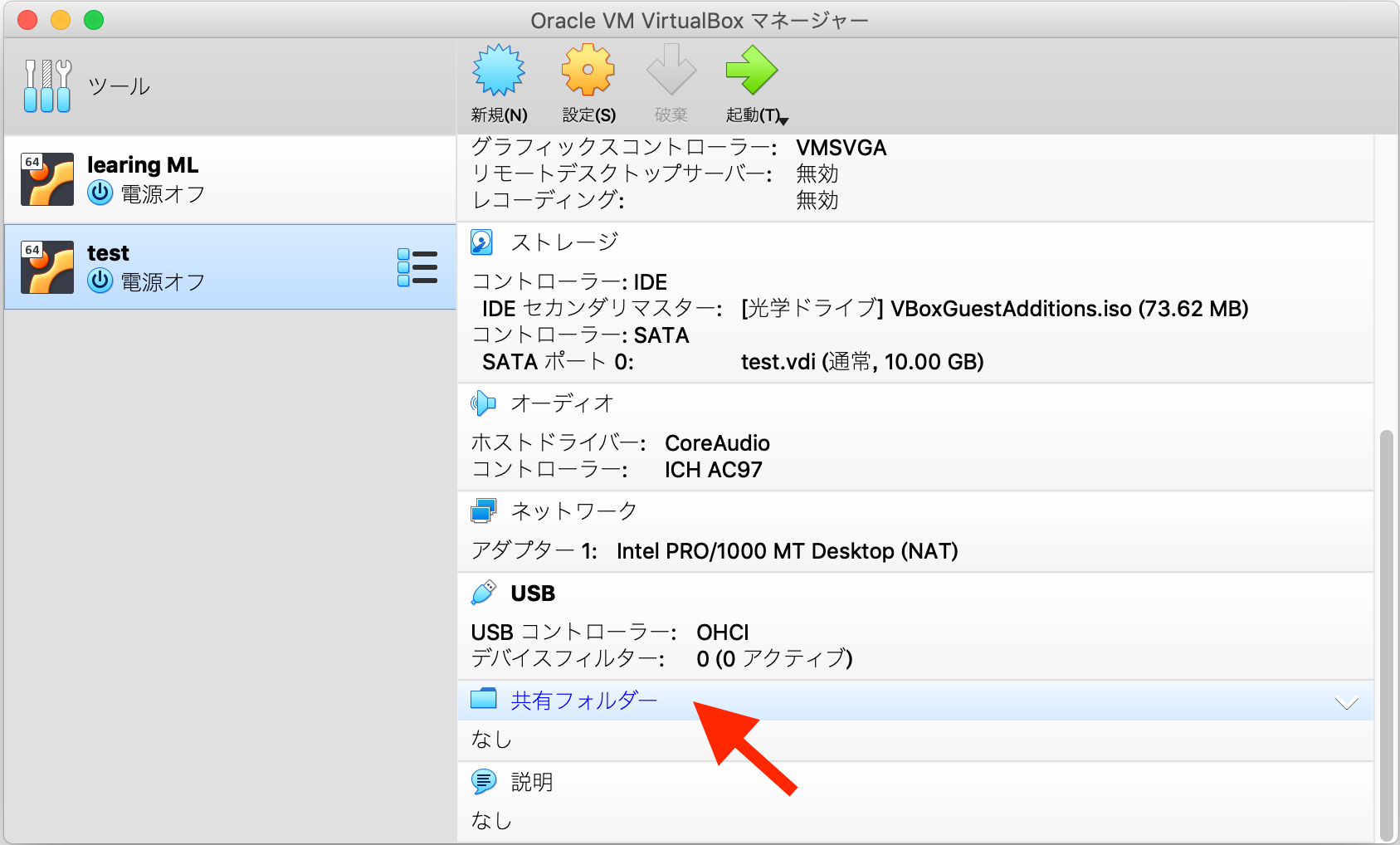Click the 説明 speech bubble icon
This screenshot has height=845, width=1400.
tap(483, 781)
